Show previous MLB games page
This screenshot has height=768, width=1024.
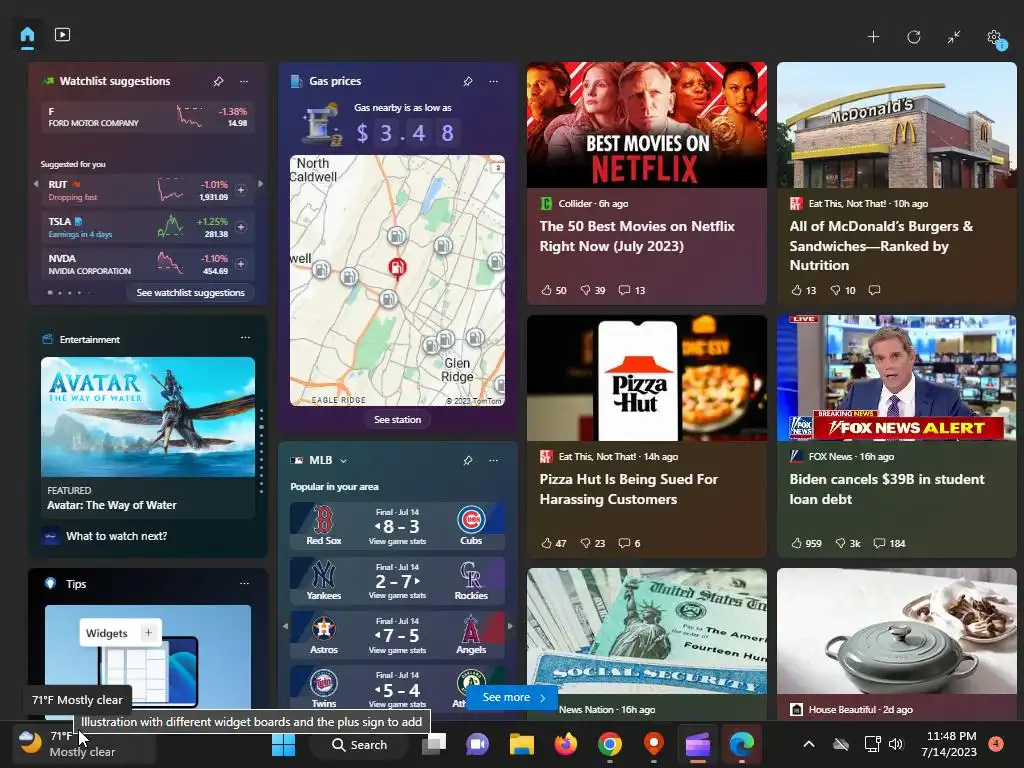285,626
